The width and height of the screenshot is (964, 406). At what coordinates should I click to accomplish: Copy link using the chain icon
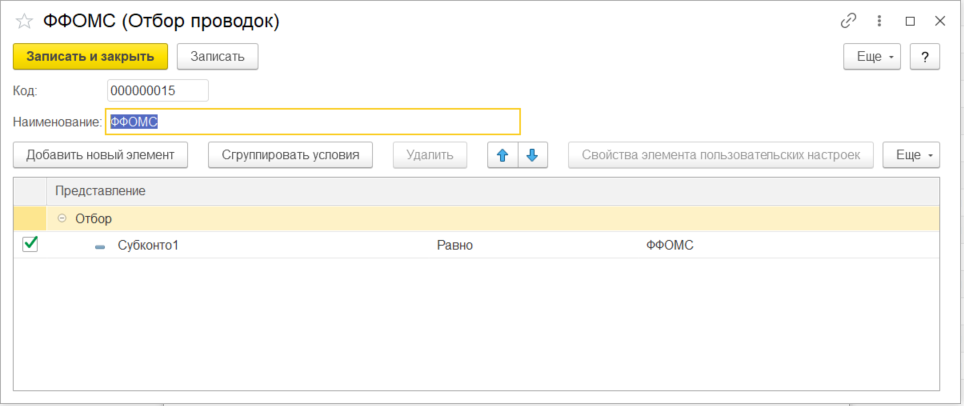point(849,20)
